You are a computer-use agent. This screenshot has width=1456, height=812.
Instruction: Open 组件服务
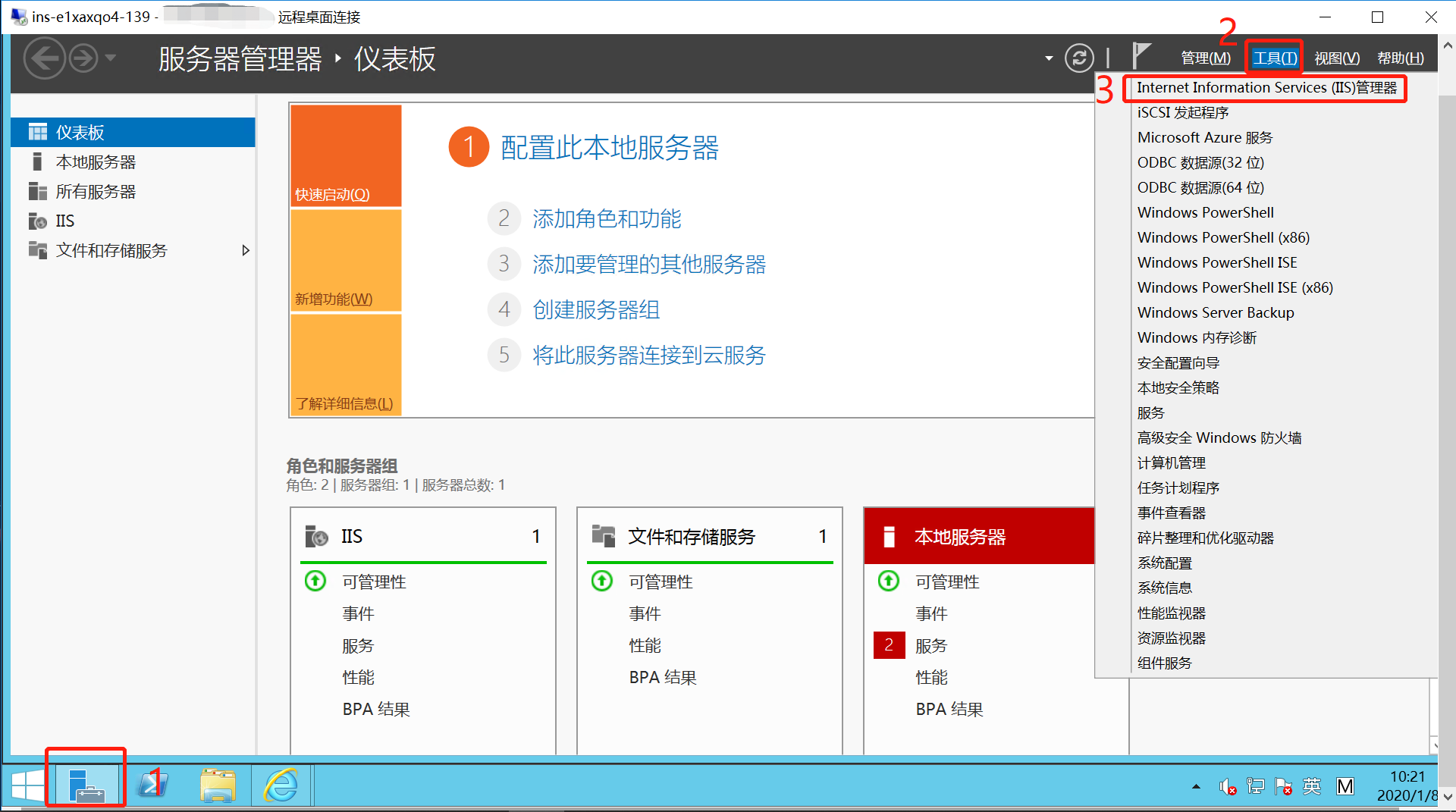[x=1165, y=663]
